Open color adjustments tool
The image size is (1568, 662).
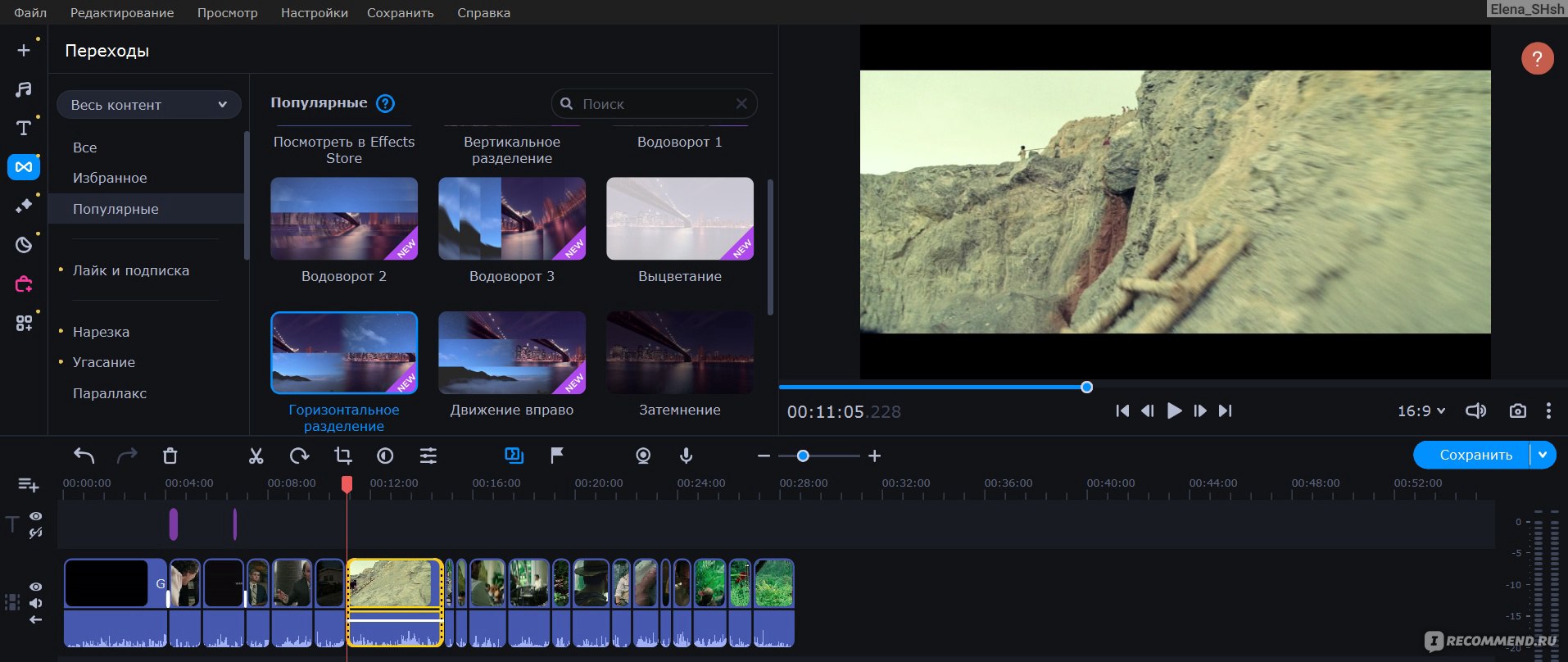point(385,456)
